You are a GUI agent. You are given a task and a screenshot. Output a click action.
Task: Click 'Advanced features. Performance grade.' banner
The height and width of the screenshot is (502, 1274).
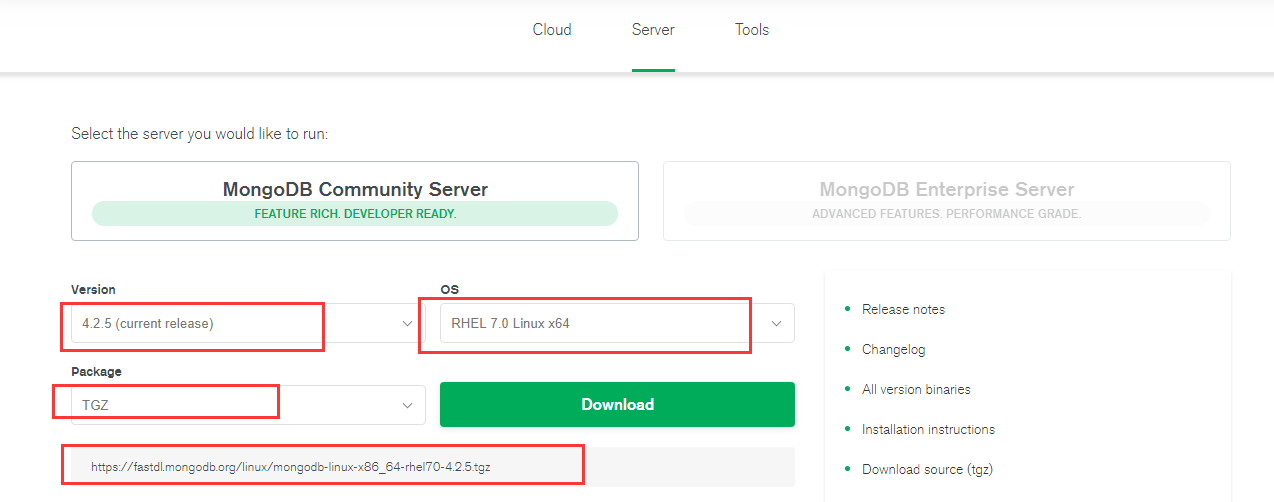pyautogui.click(x=947, y=214)
